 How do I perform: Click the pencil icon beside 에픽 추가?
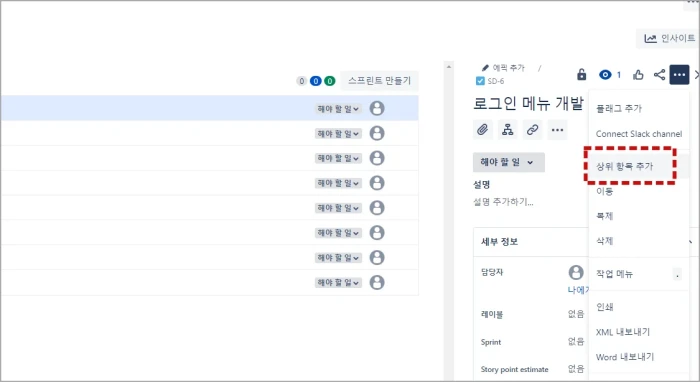point(485,68)
